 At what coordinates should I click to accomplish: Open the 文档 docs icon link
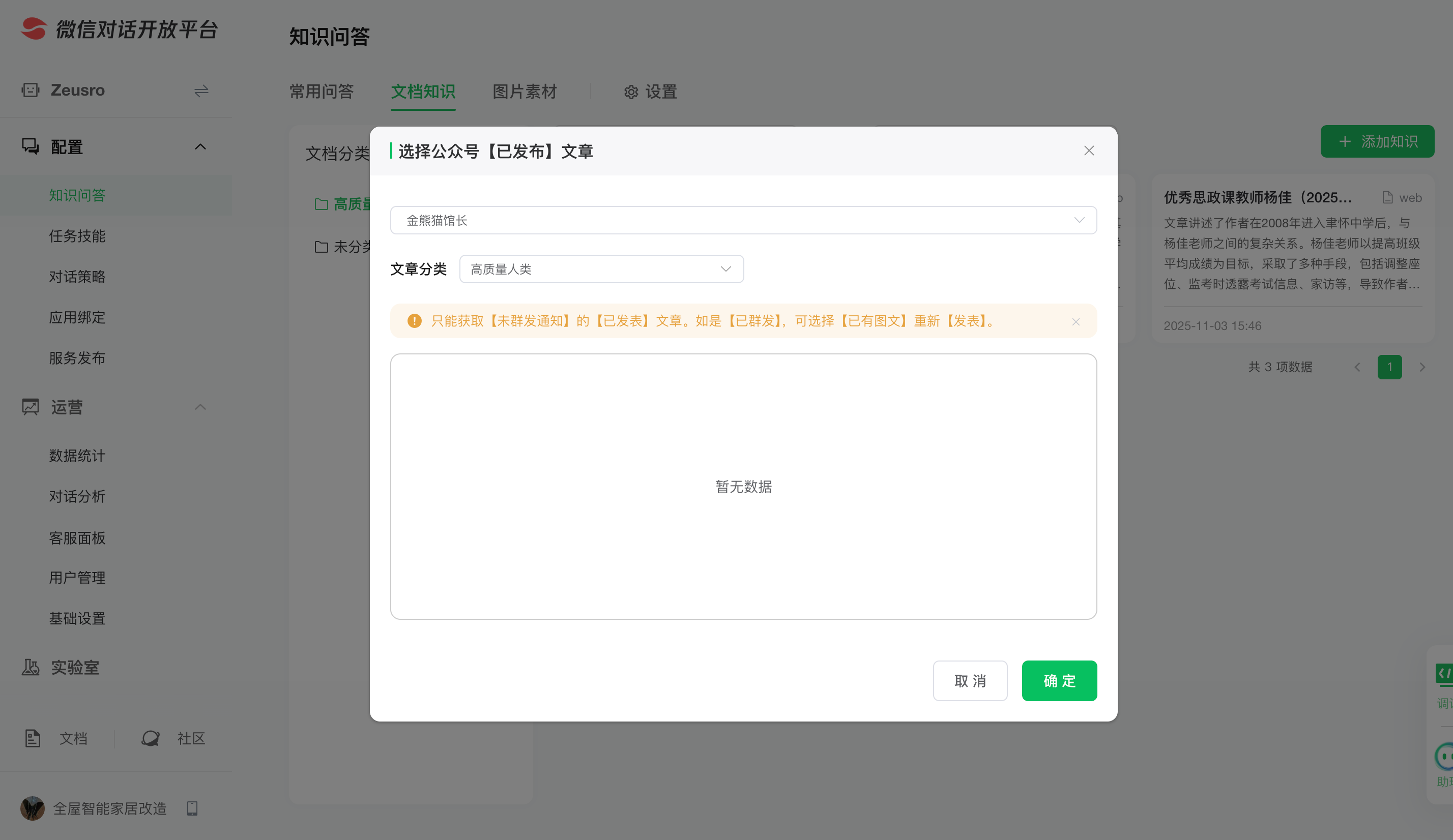click(33, 738)
